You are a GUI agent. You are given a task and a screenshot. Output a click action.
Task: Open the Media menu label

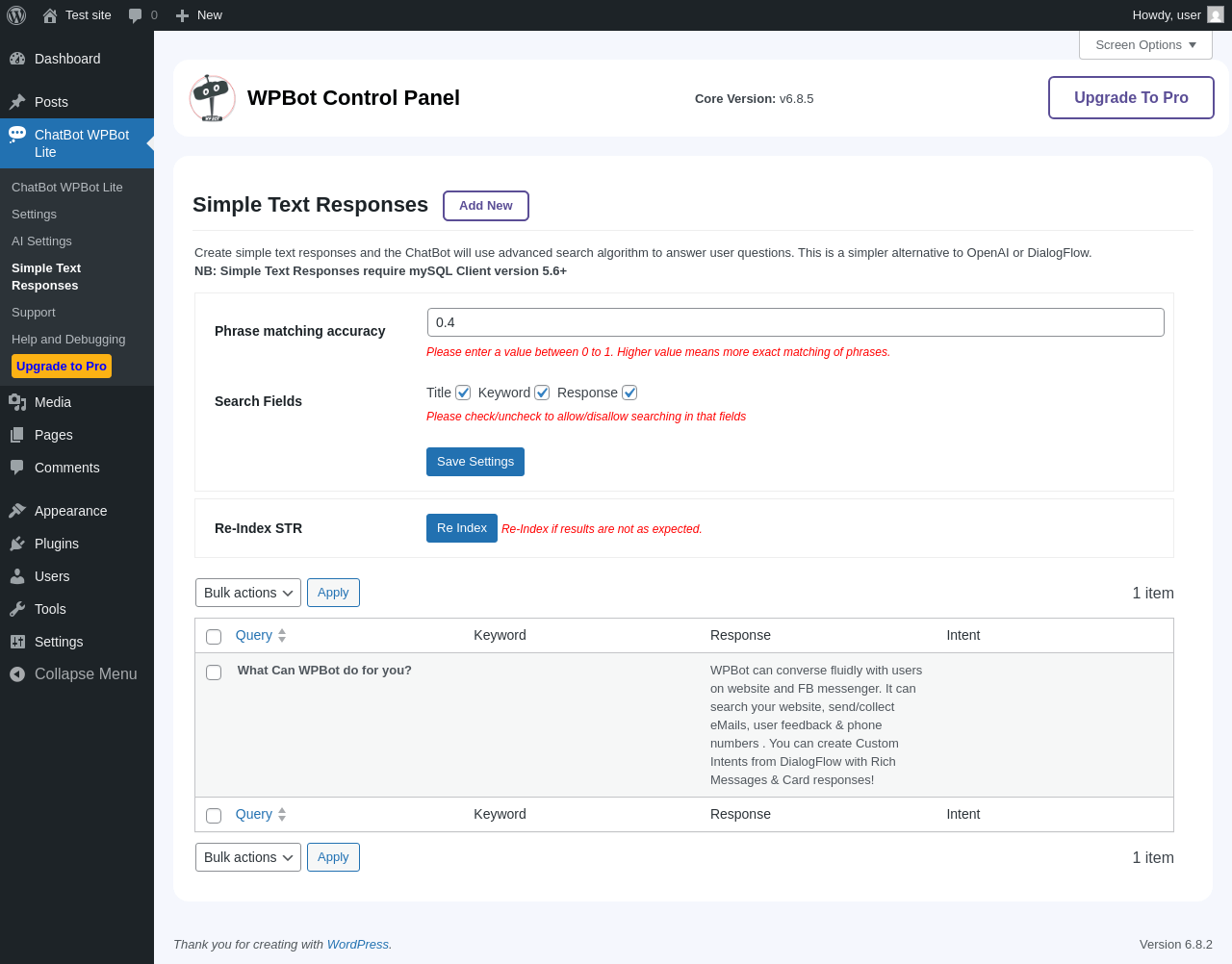pyautogui.click(x=53, y=402)
